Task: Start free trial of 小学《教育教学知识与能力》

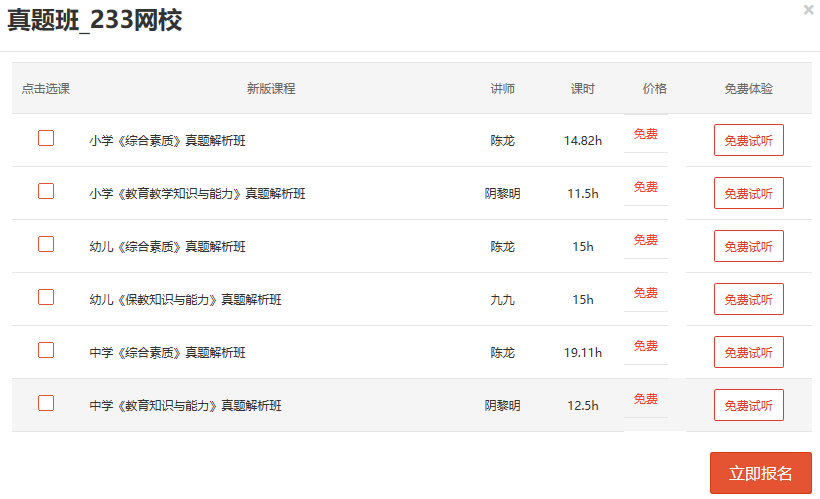Action: click(x=748, y=193)
